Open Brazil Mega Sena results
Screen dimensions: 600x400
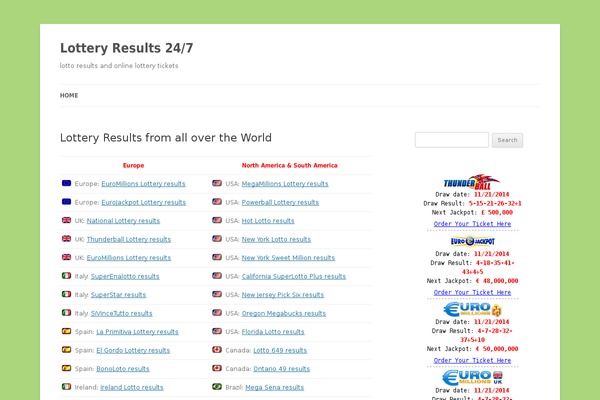click(x=274, y=387)
